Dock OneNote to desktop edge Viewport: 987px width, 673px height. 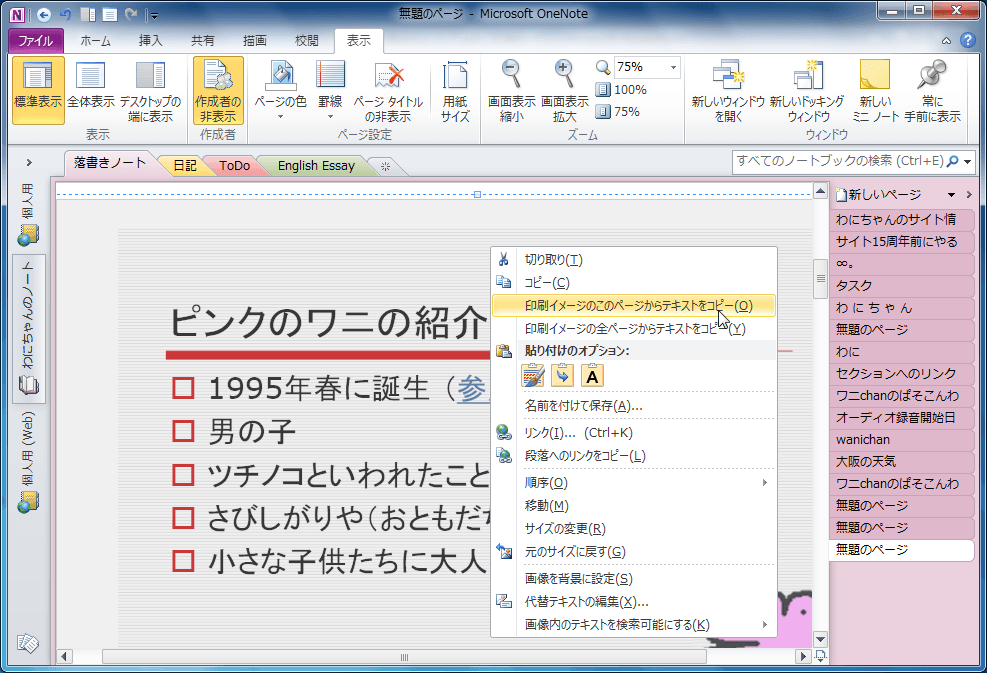(x=150, y=90)
